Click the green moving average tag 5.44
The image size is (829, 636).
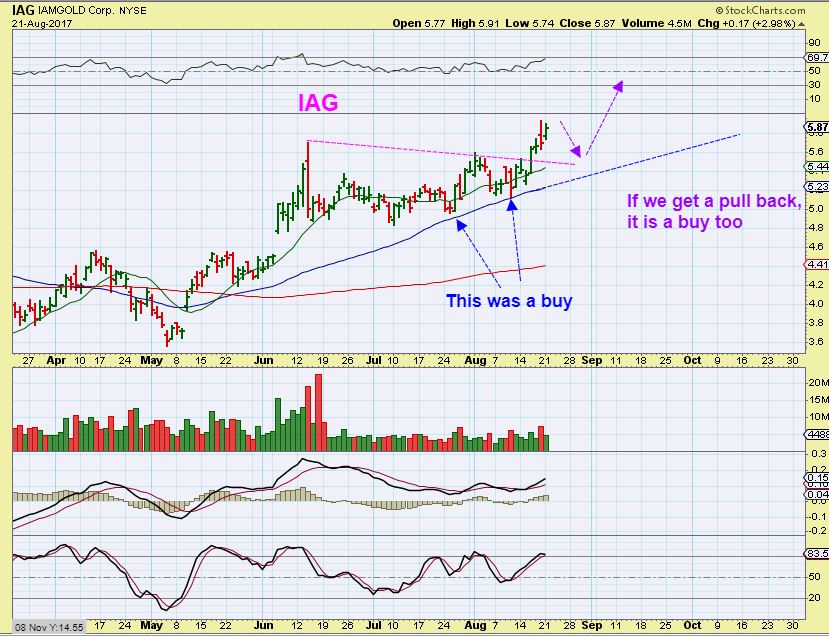817,167
